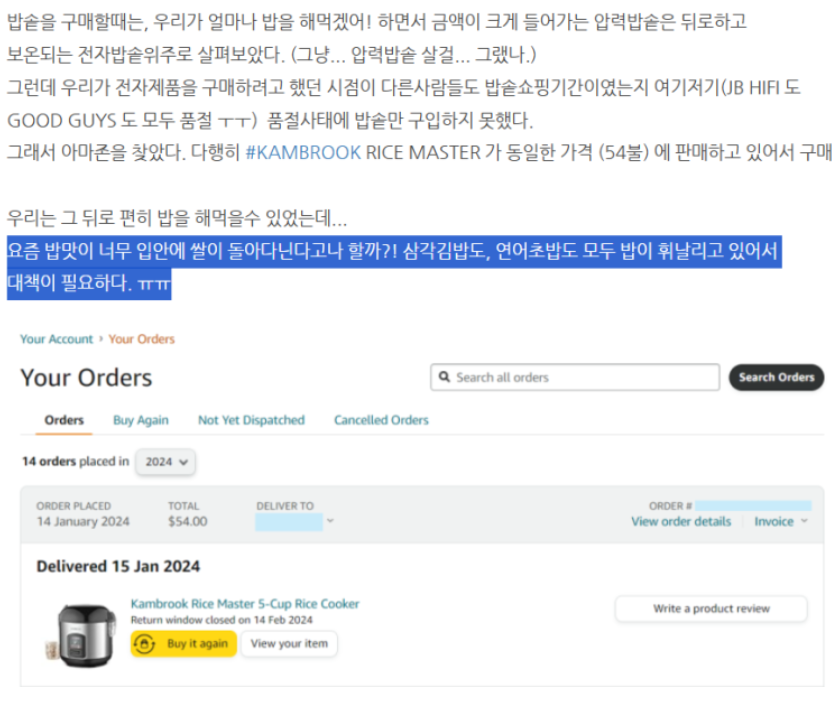
Task: Expand the Deliver To name chevron
Action: coord(330,521)
